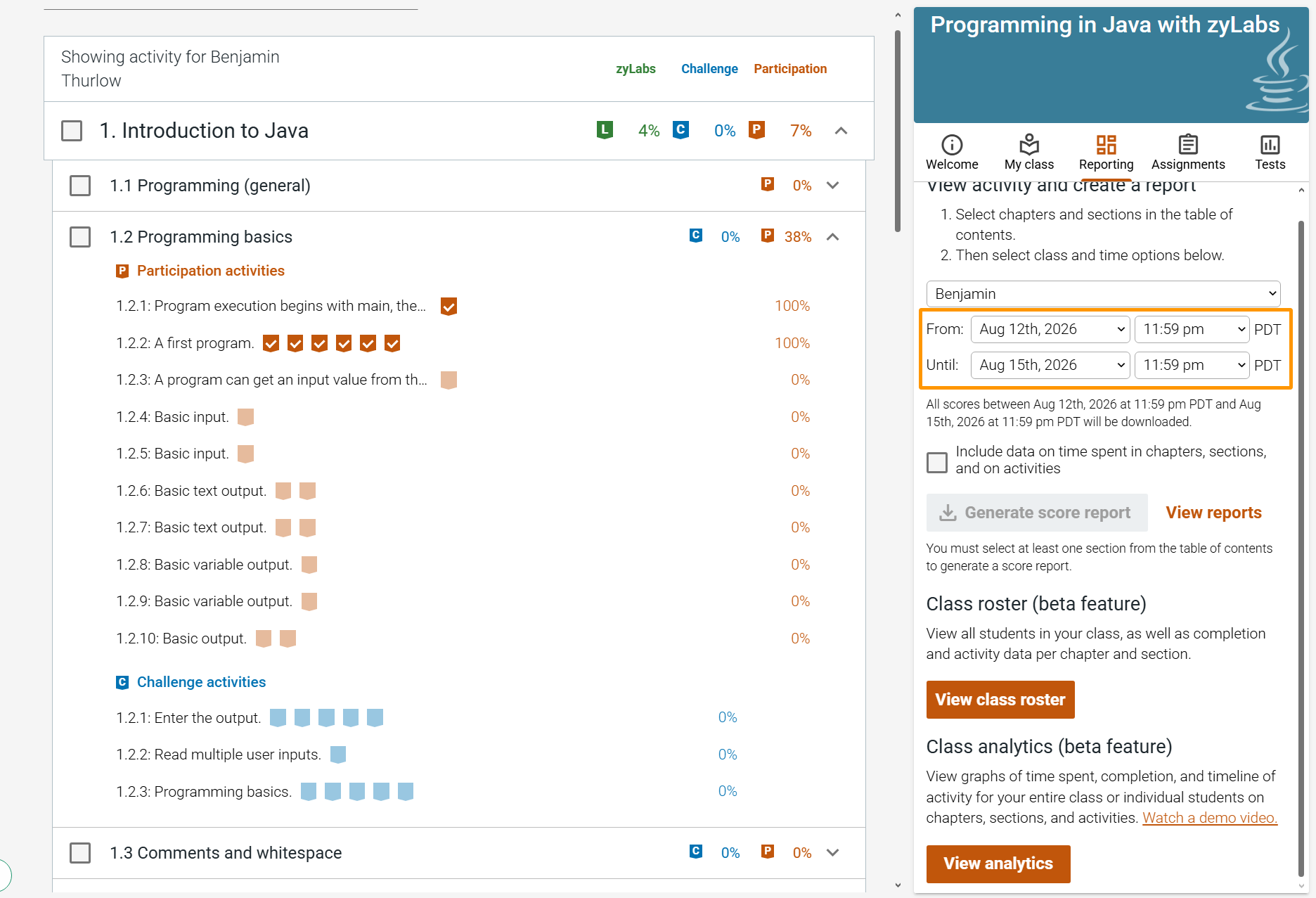The height and width of the screenshot is (898, 1316).
Task: Click the P badge on section 1.3 row
Action: (x=768, y=852)
